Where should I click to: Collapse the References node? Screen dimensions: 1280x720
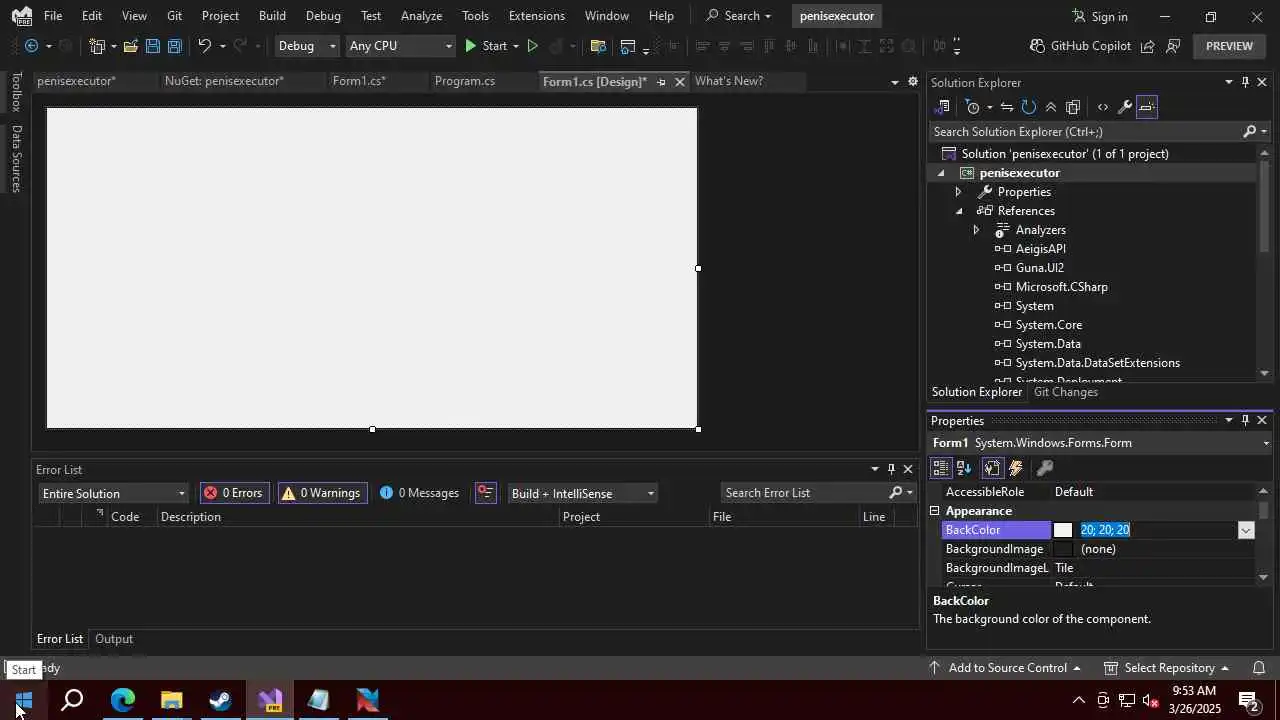point(958,211)
